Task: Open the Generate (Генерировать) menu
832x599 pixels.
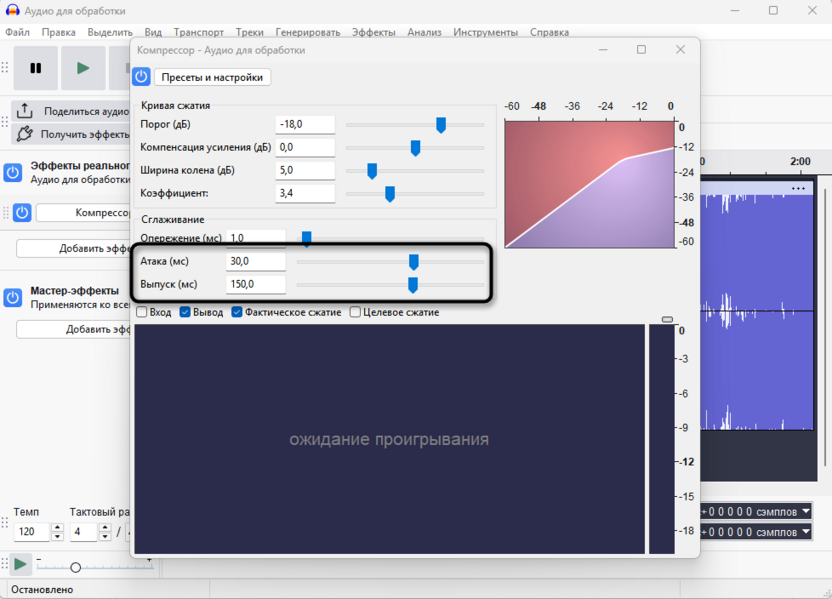Action: click(308, 32)
